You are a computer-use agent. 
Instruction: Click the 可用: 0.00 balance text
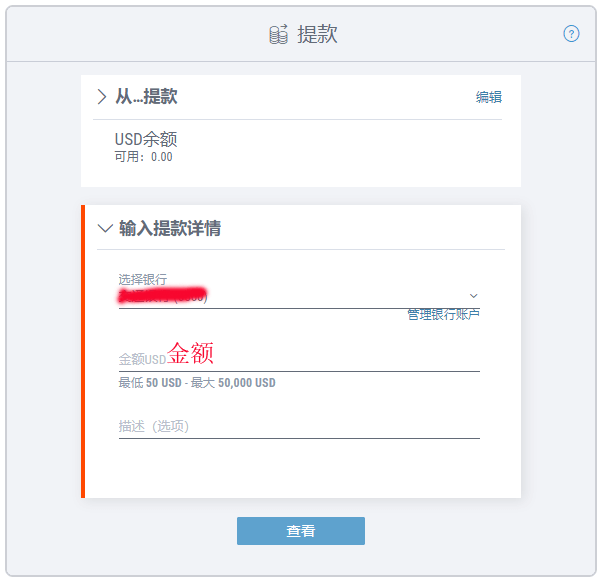144,157
